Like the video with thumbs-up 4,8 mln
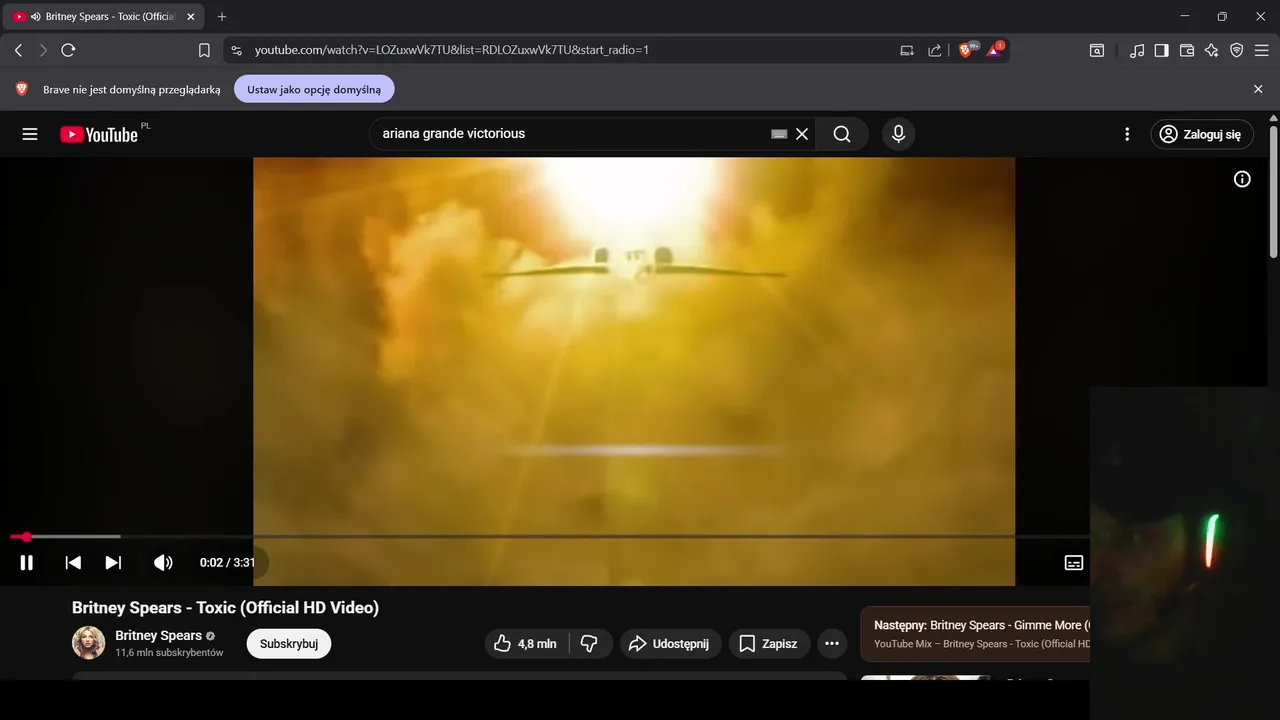 click(526, 644)
